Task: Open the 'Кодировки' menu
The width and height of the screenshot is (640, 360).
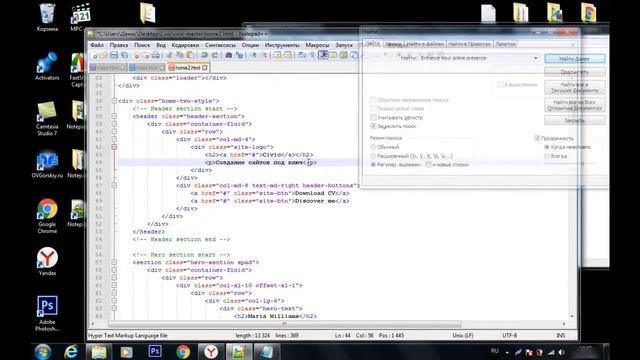Action: pyautogui.click(x=185, y=45)
